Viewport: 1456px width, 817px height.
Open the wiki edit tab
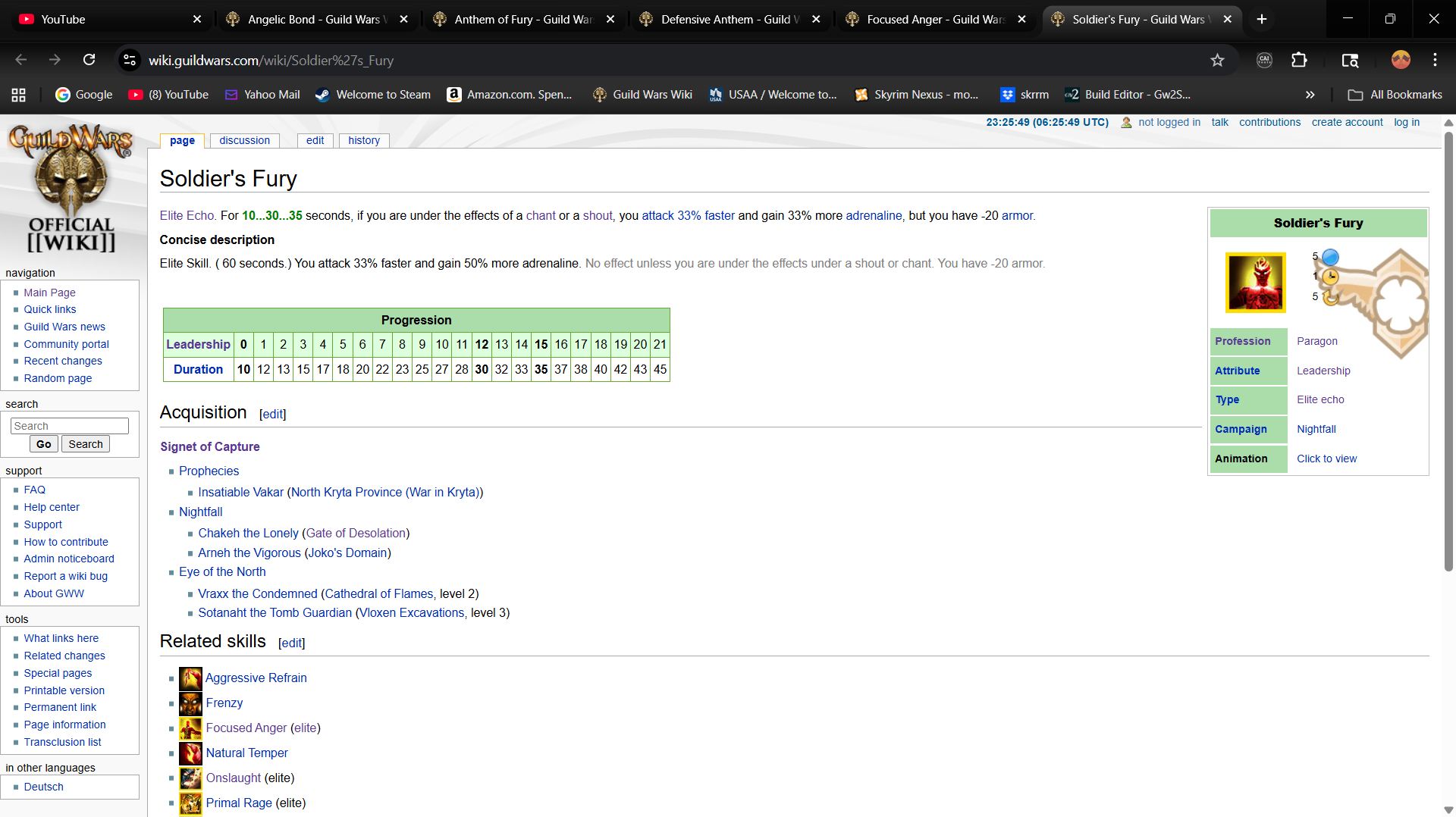click(315, 140)
